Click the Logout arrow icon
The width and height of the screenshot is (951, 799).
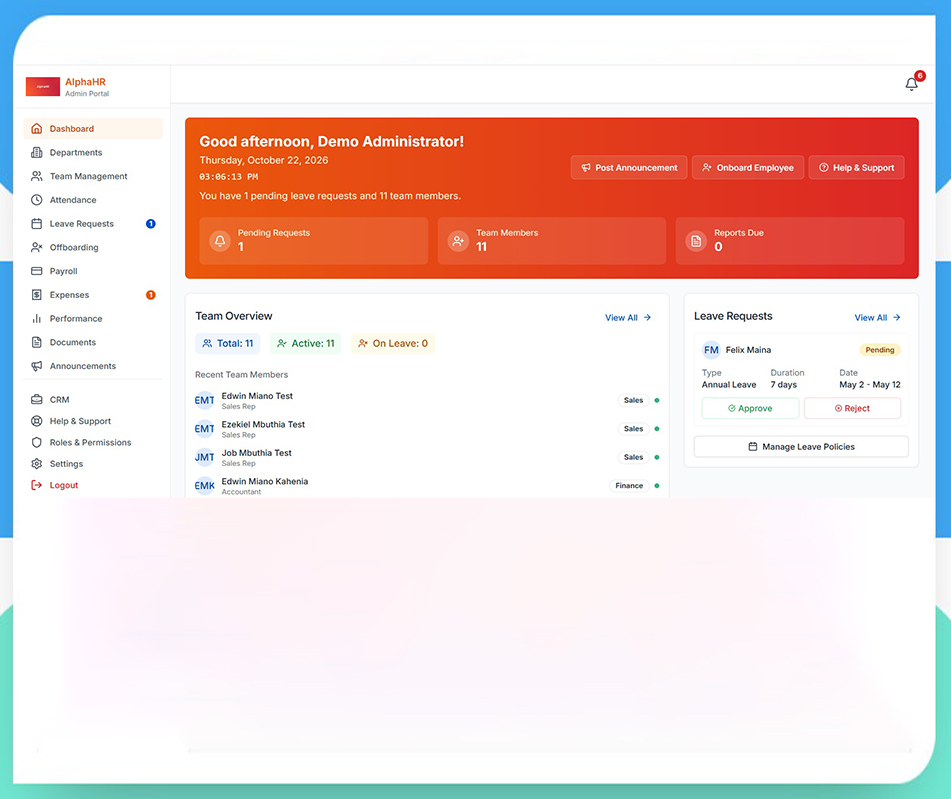click(x=36, y=485)
